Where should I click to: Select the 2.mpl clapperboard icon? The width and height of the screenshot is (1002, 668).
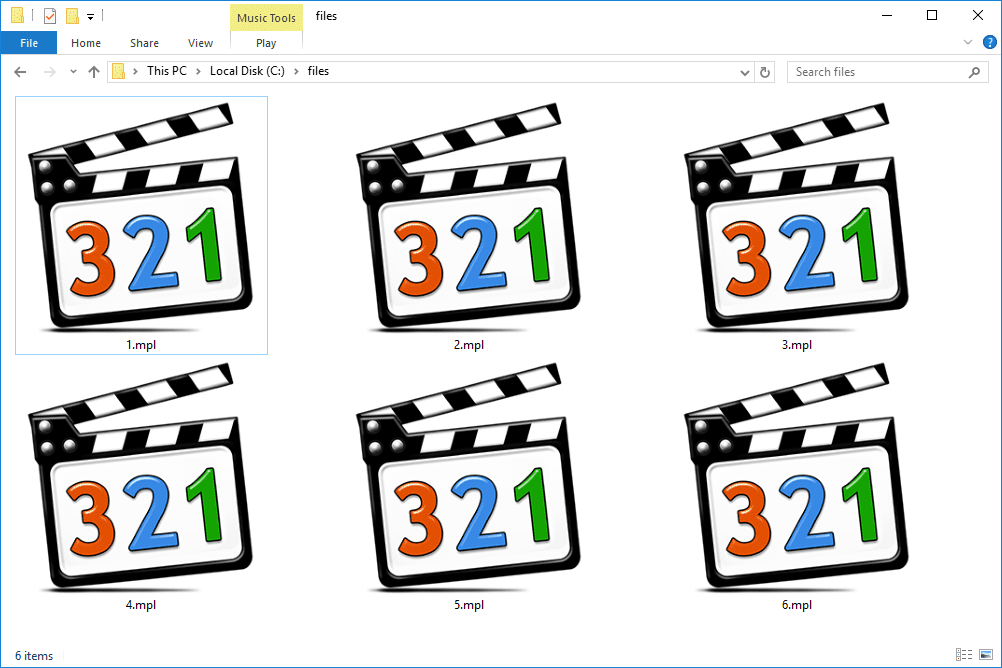[468, 217]
